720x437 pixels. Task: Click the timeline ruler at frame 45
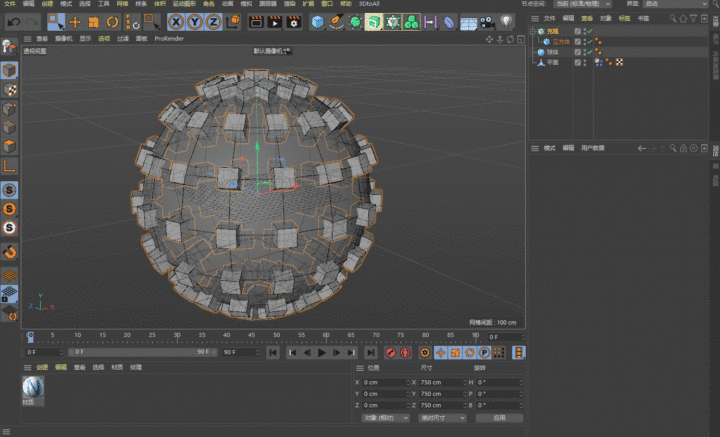pos(251,336)
